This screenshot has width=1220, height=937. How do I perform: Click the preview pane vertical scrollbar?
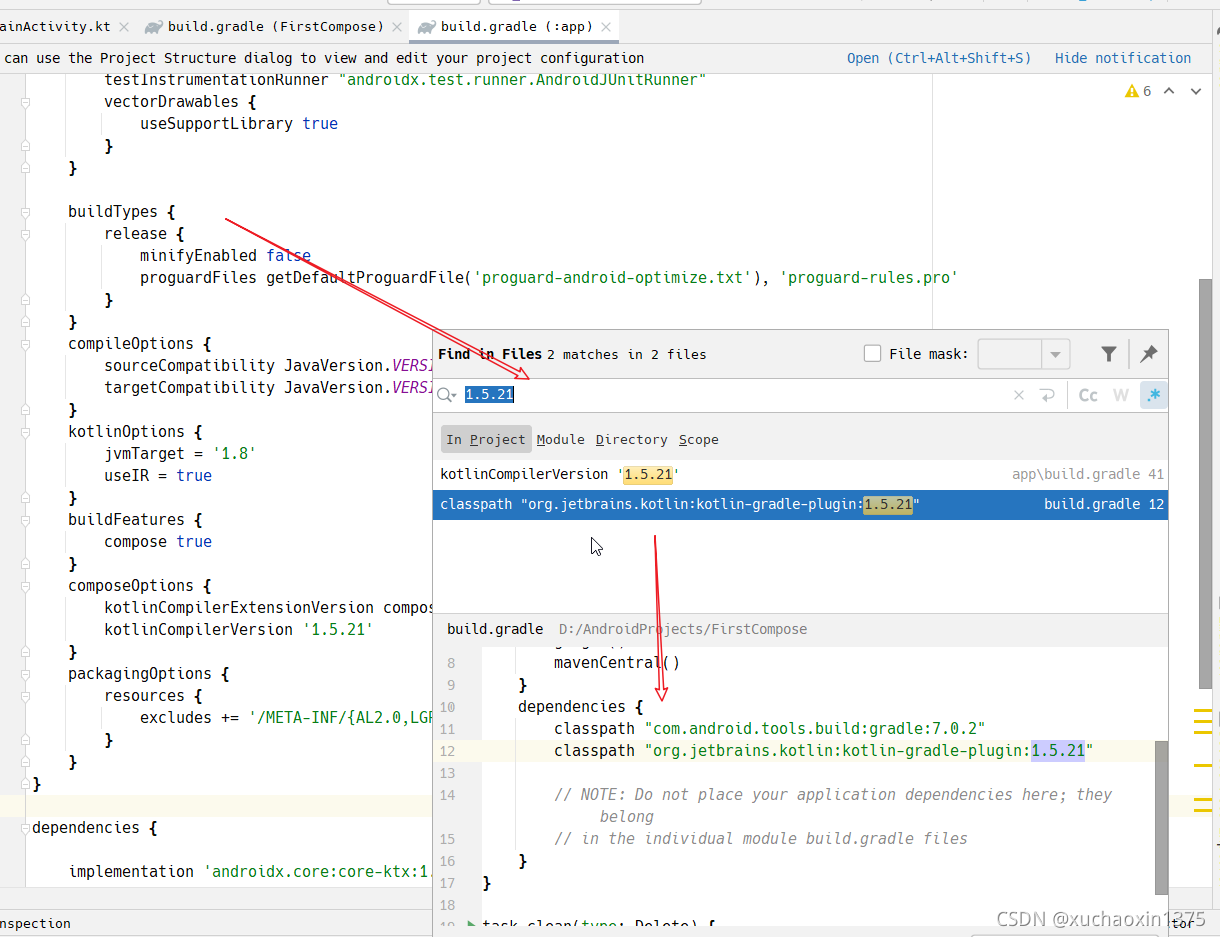click(1161, 817)
